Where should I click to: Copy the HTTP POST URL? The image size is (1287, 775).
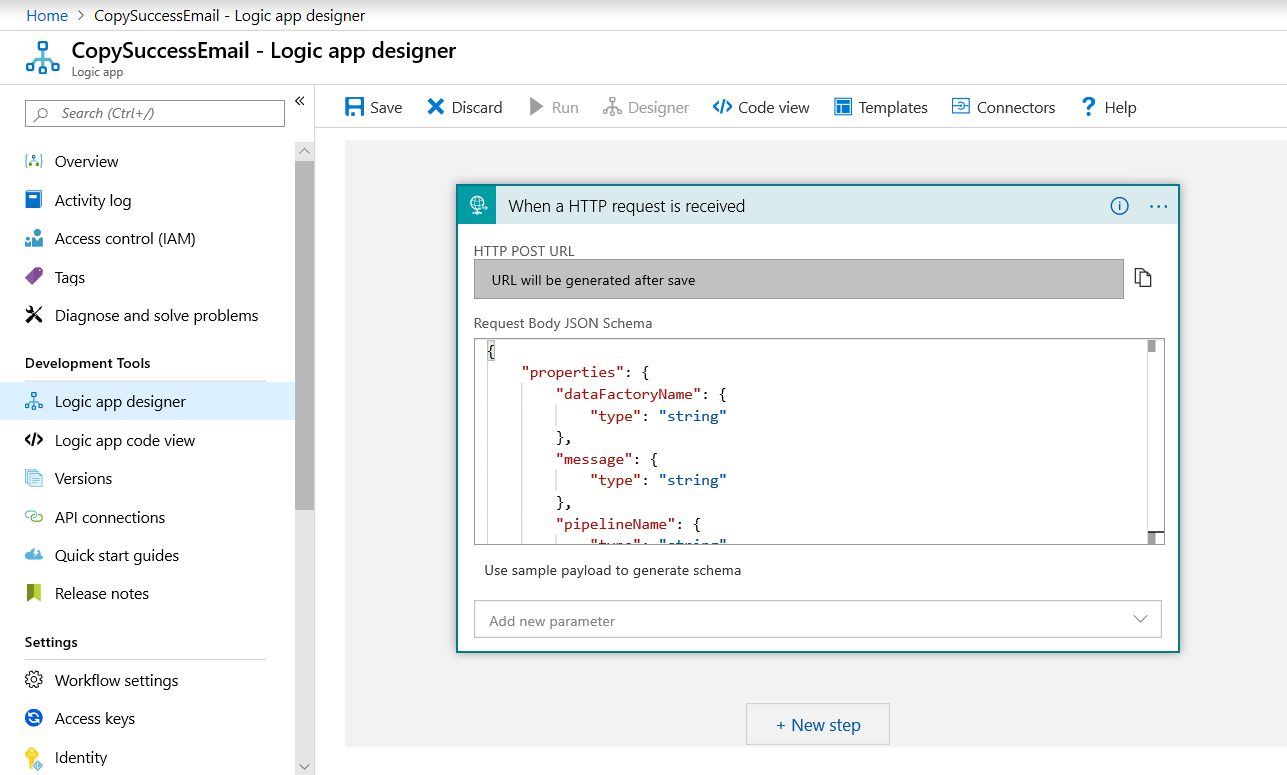tap(1143, 278)
